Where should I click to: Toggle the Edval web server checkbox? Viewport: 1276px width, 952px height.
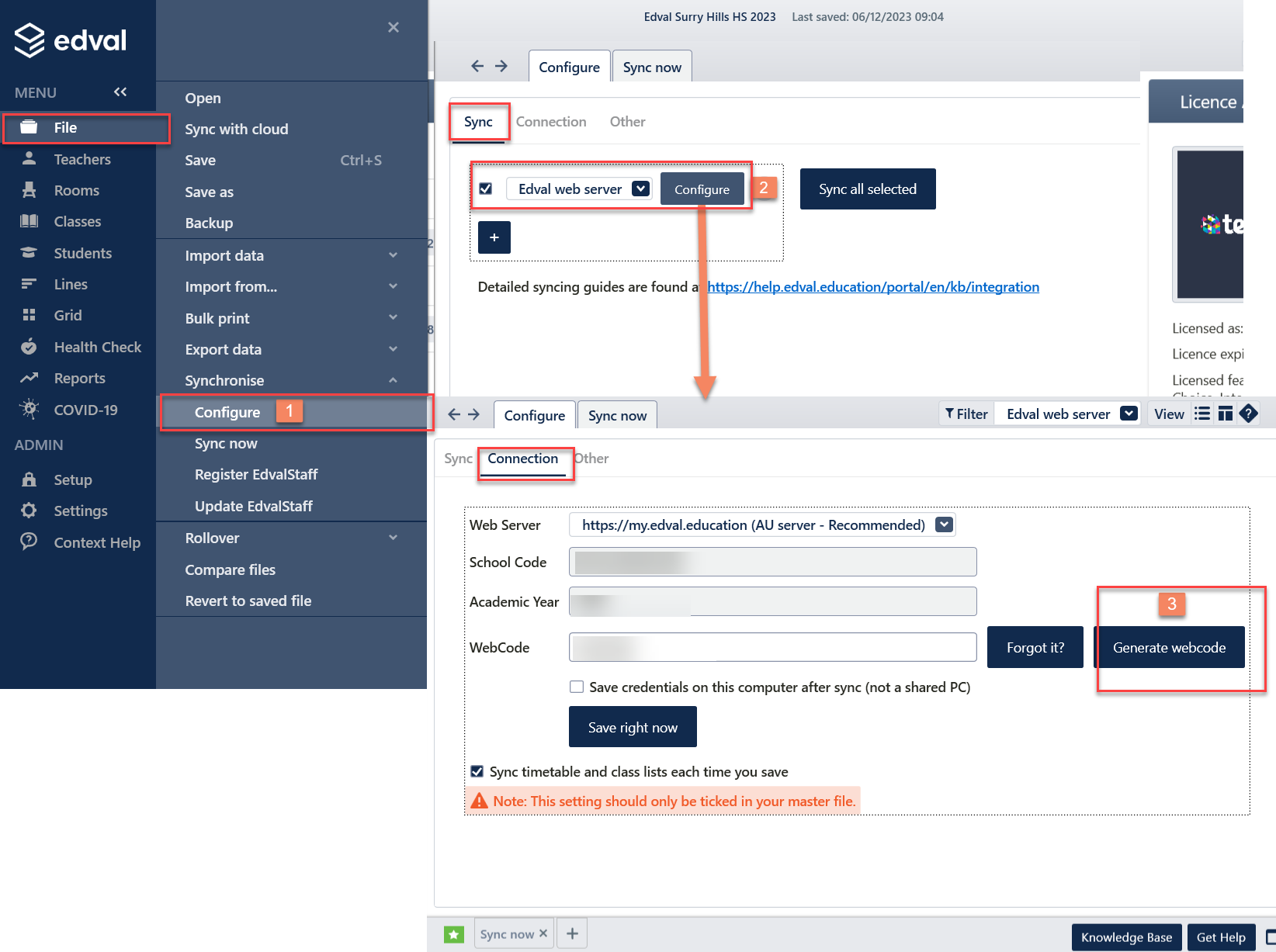[x=486, y=189]
